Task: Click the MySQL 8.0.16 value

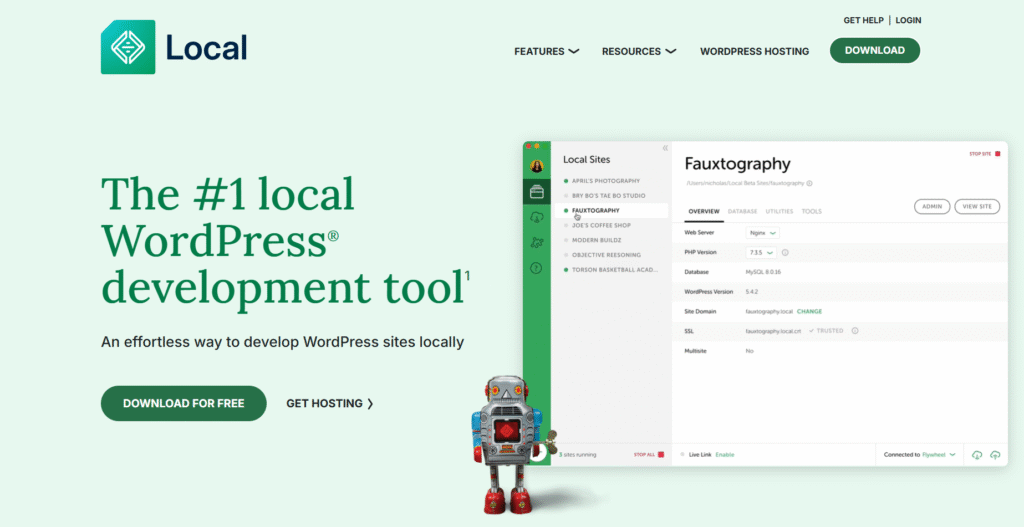Action: click(763, 272)
